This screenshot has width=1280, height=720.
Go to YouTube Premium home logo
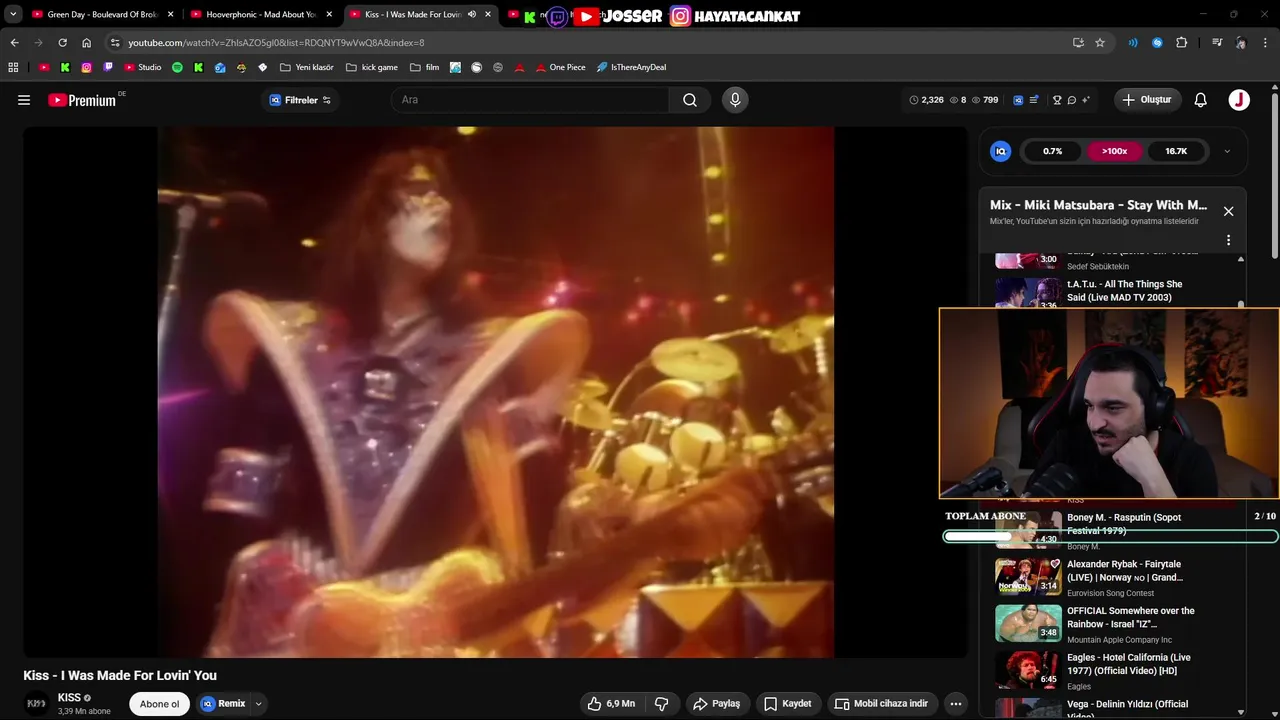(82, 100)
